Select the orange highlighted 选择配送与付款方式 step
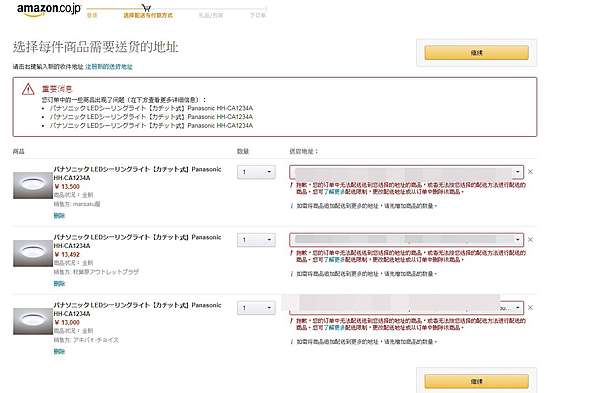The height and width of the screenshot is (393, 600). tap(148, 15)
